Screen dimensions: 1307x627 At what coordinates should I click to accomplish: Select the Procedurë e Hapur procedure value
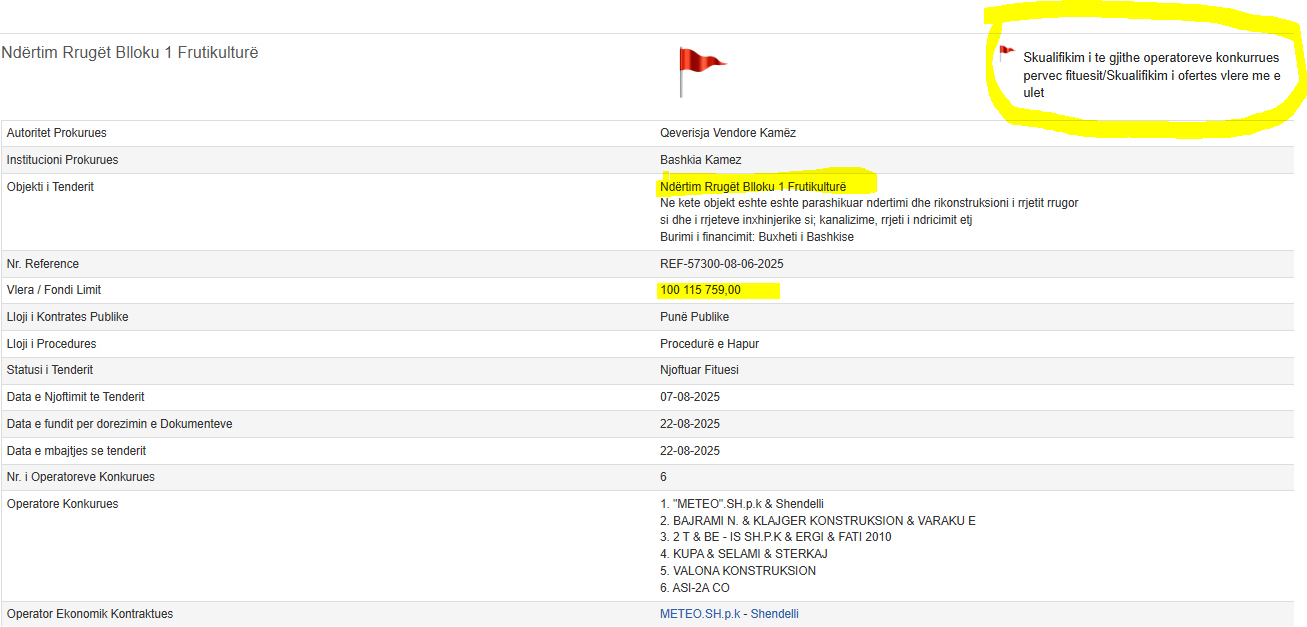point(709,344)
